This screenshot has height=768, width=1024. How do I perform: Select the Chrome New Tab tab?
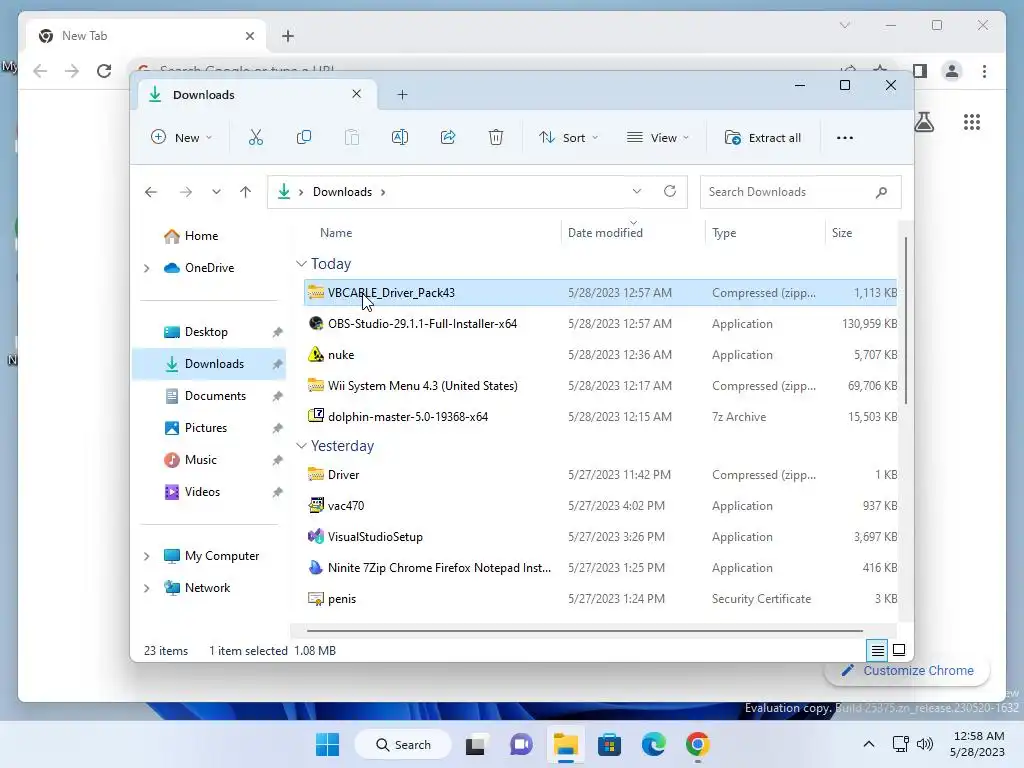145,36
